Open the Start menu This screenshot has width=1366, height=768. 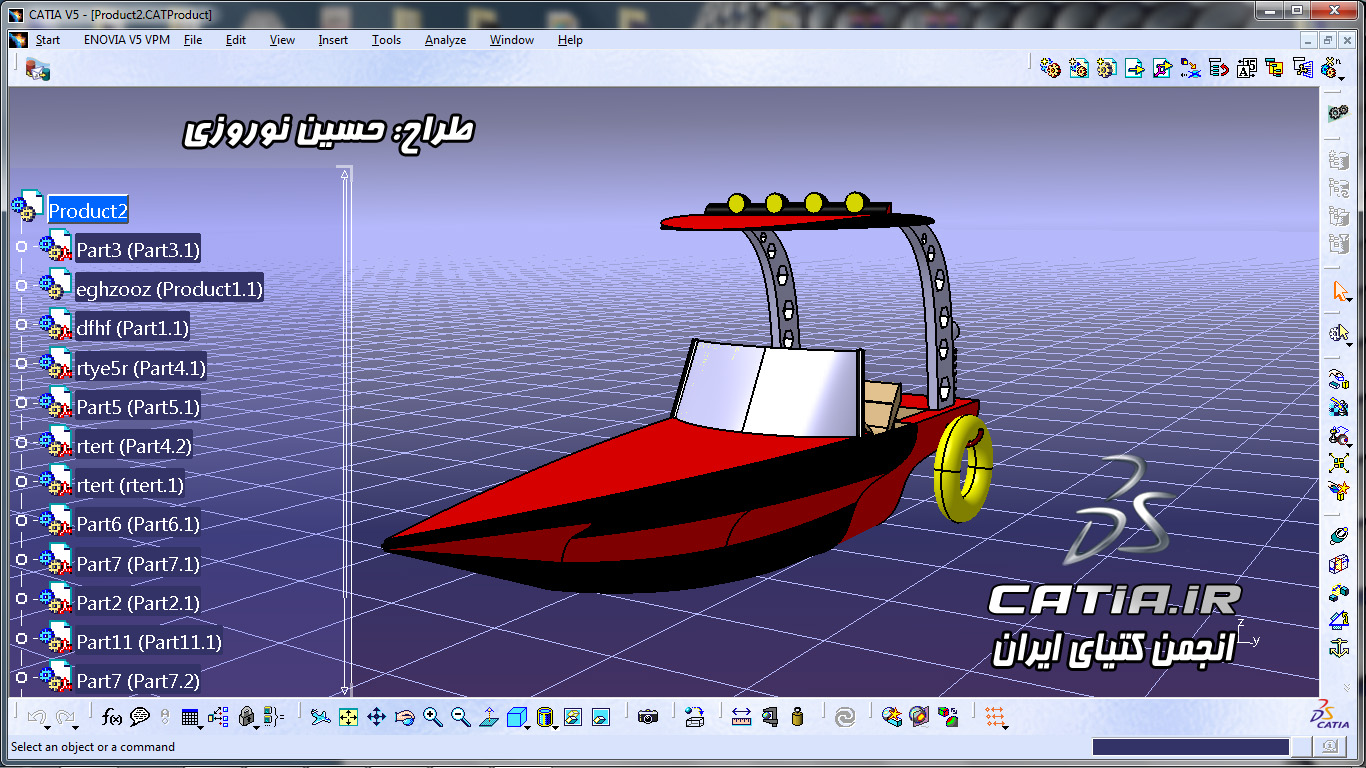click(x=48, y=40)
